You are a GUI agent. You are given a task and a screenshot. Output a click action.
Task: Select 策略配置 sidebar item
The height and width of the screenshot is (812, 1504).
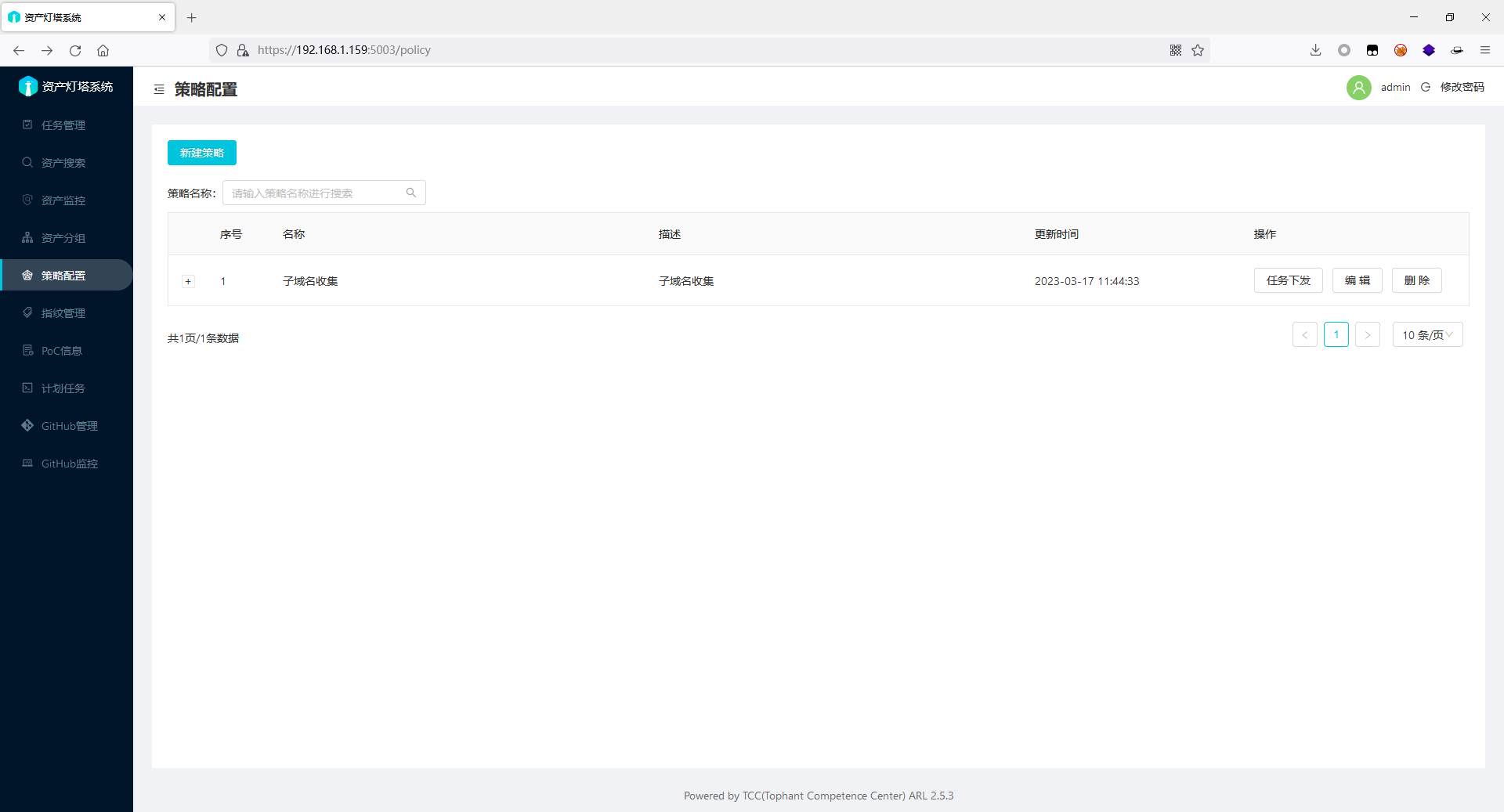click(x=67, y=276)
